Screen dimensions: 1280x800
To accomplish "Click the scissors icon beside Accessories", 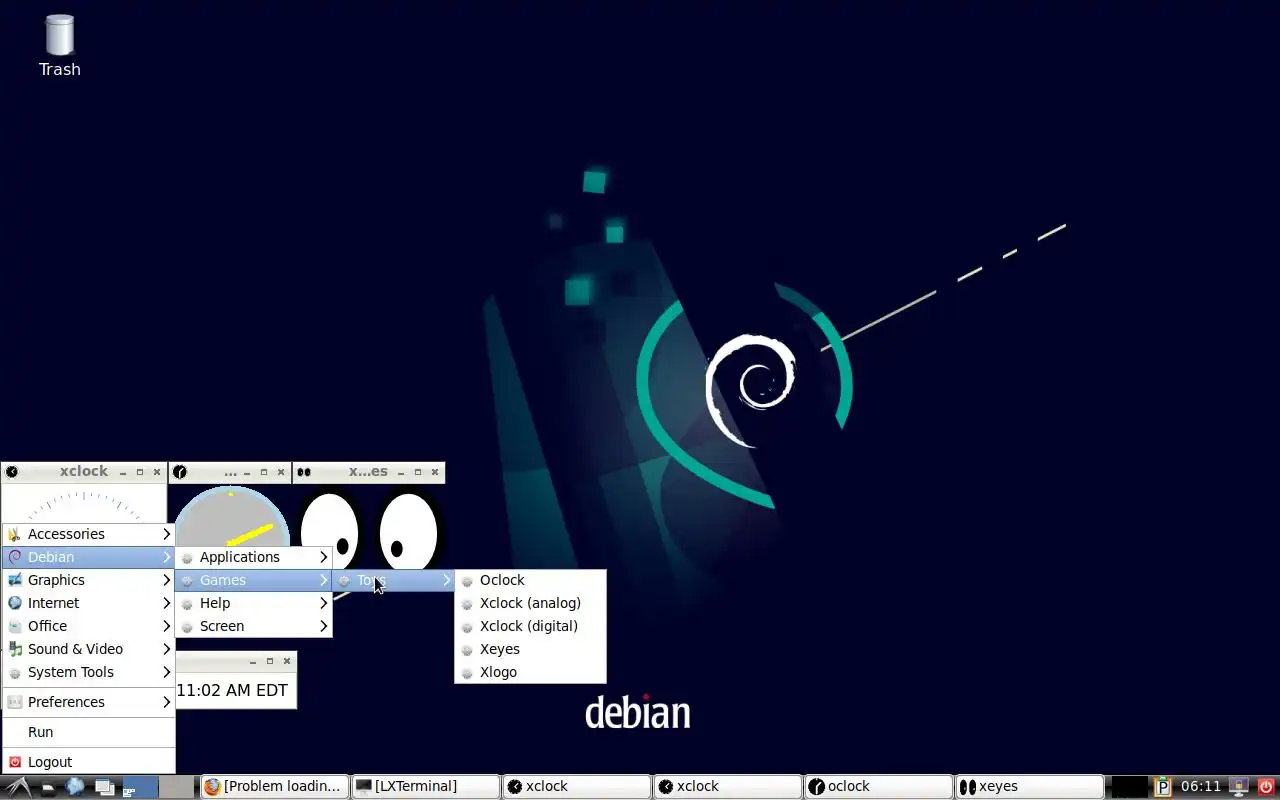I will coord(15,534).
